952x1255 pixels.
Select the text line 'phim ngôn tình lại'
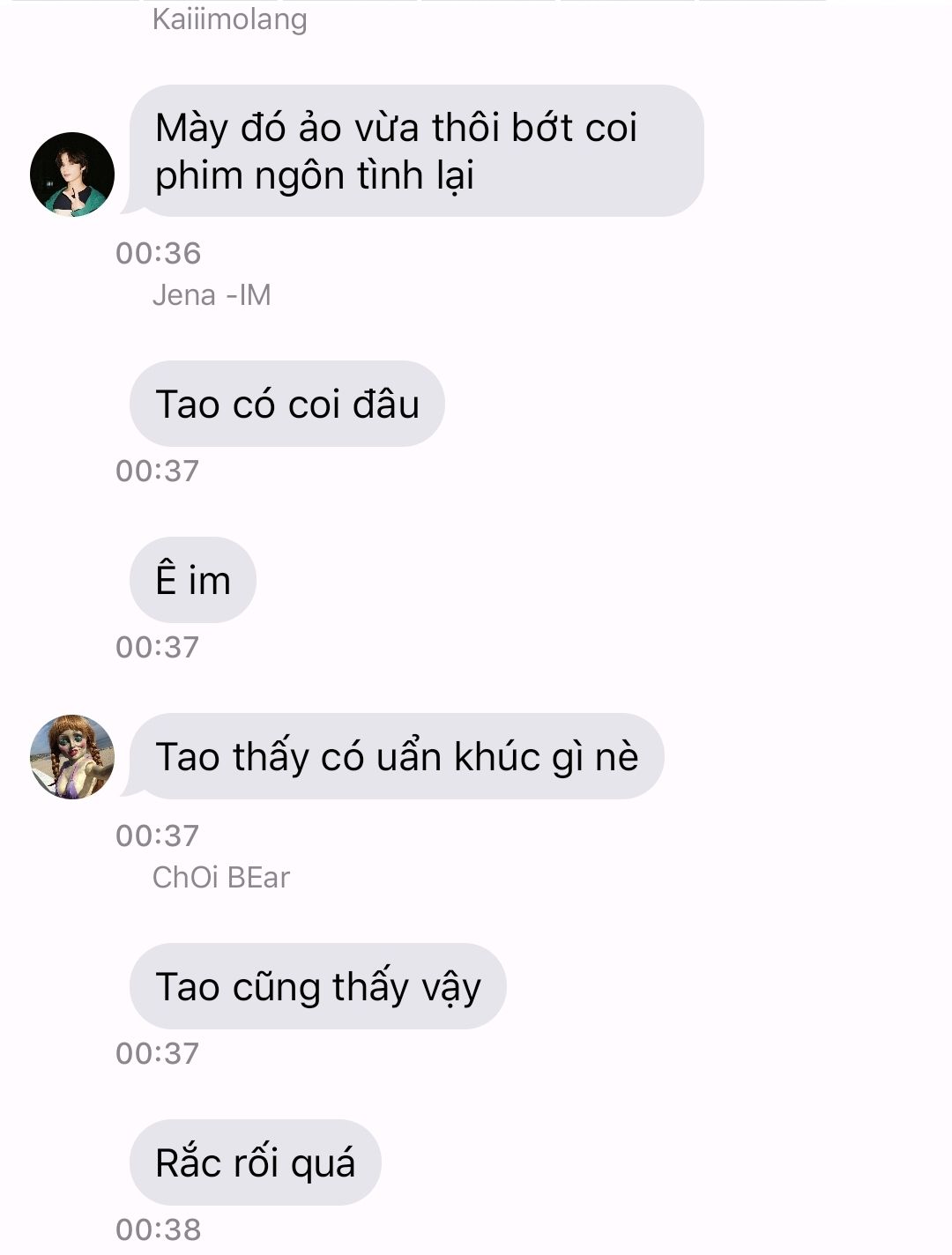pyautogui.click(x=315, y=176)
